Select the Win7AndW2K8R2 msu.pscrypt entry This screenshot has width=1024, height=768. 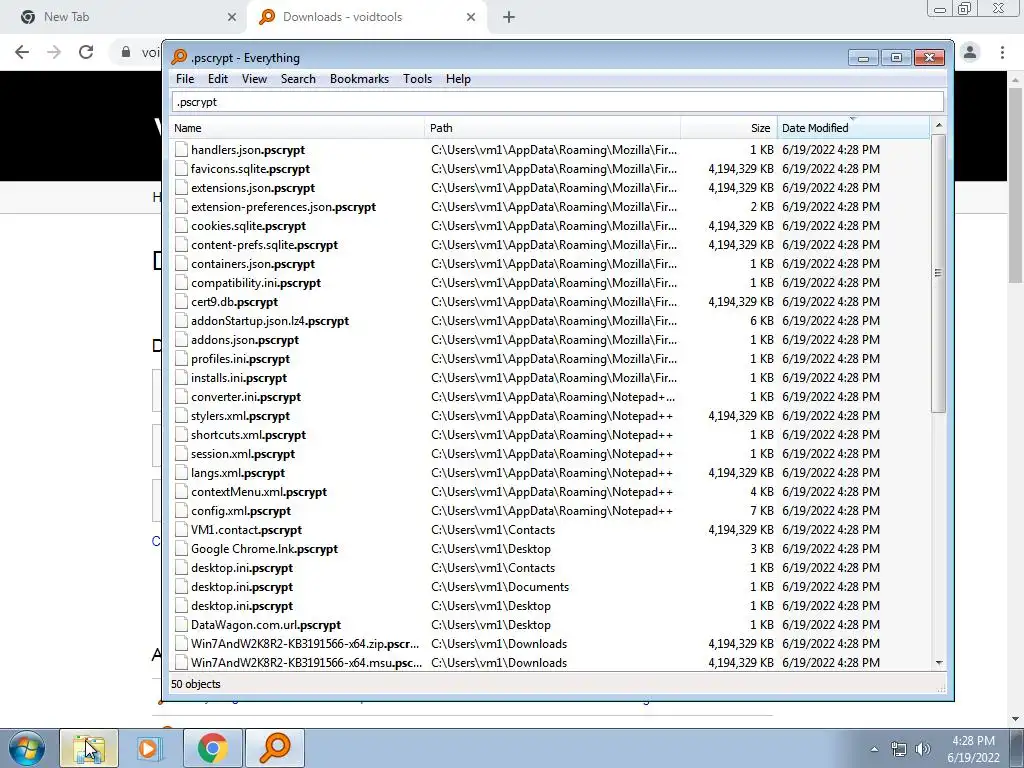pos(306,662)
